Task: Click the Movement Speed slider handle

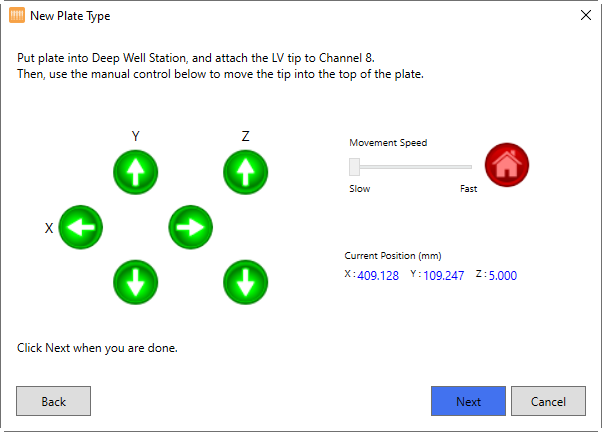Action: 354,166
